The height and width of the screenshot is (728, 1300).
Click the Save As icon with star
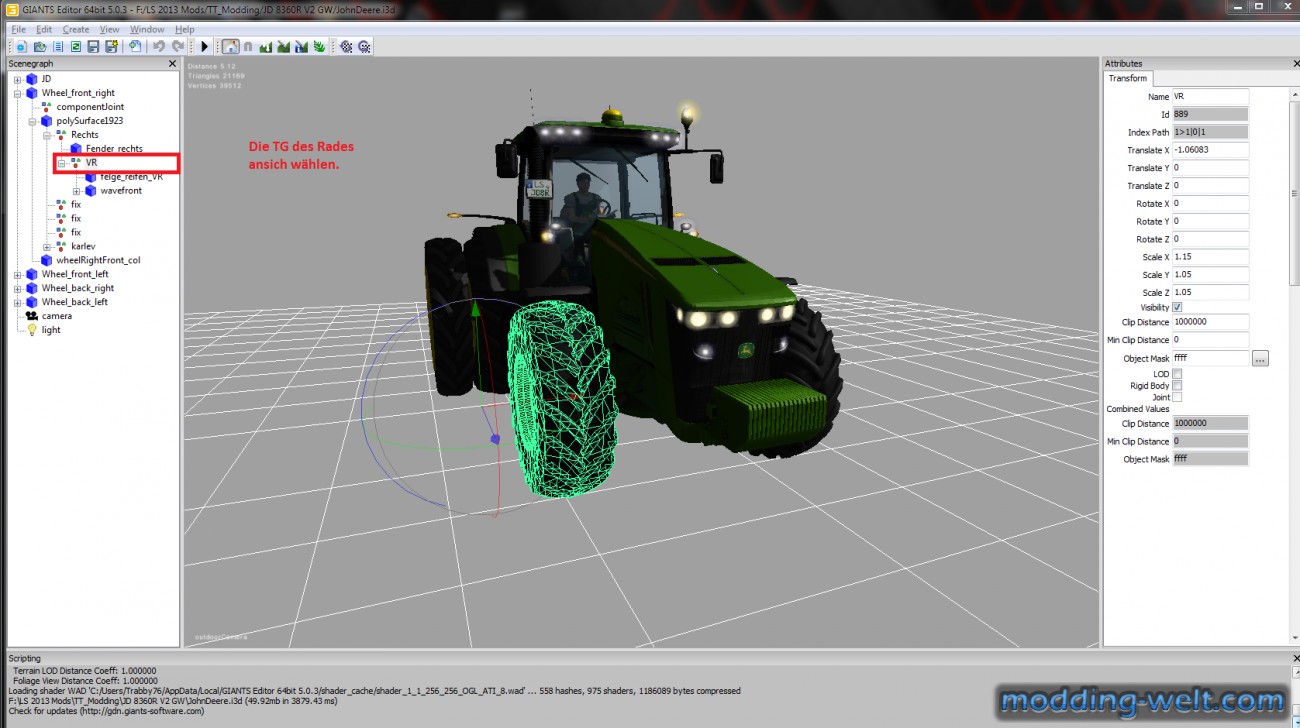(111, 46)
